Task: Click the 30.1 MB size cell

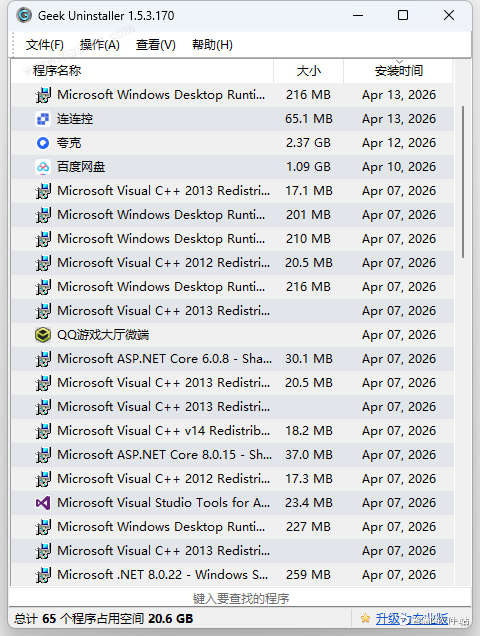Action: pos(309,359)
